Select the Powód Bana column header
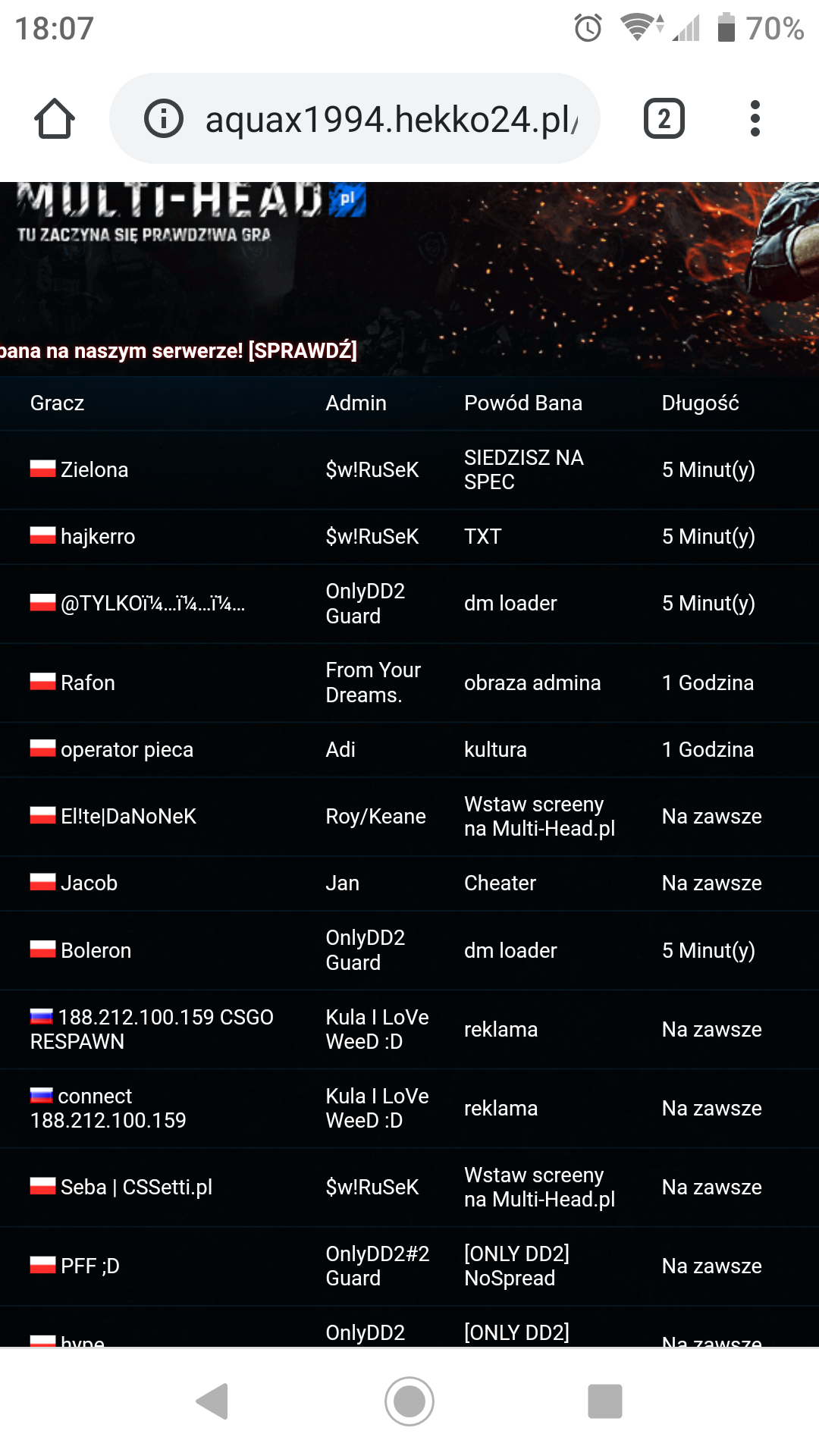 pyautogui.click(x=522, y=403)
